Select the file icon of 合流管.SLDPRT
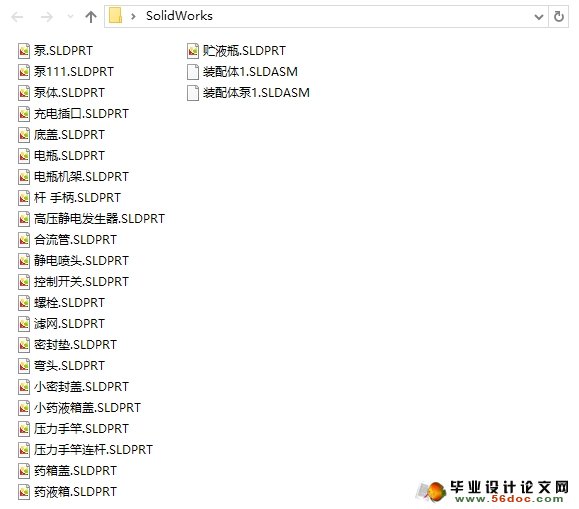 (x=24, y=240)
